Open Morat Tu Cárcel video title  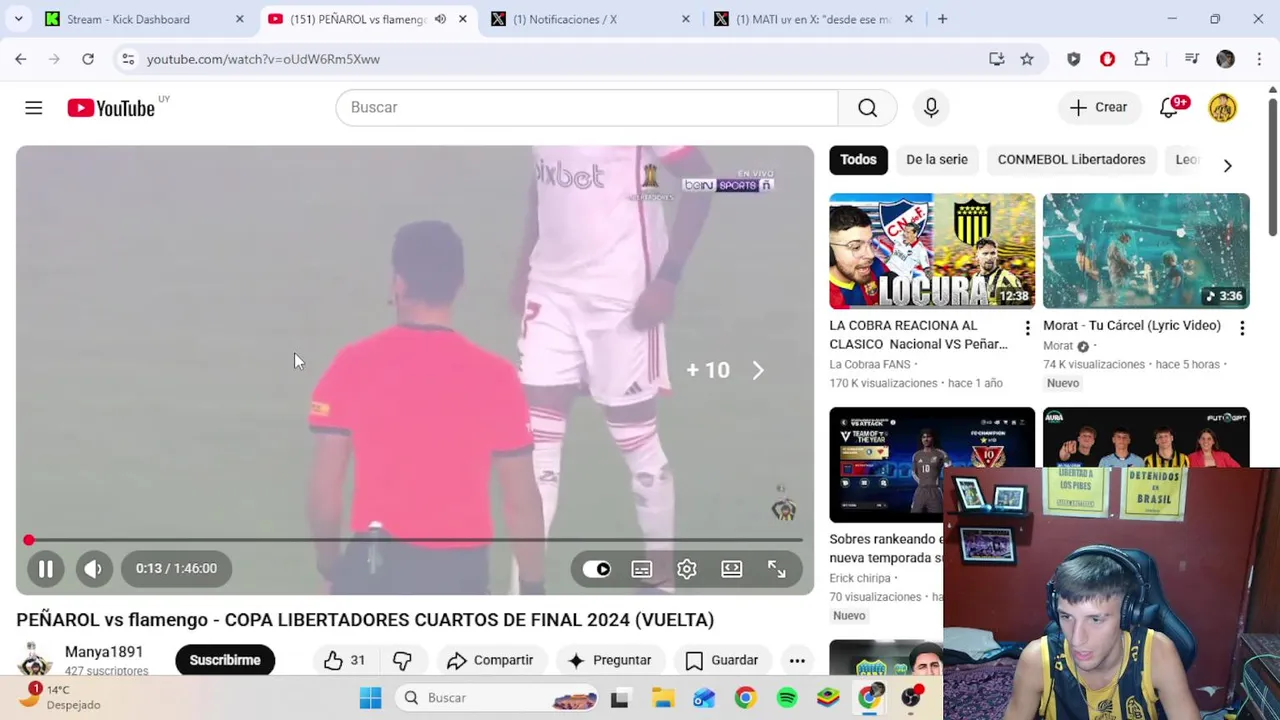point(1132,325)
